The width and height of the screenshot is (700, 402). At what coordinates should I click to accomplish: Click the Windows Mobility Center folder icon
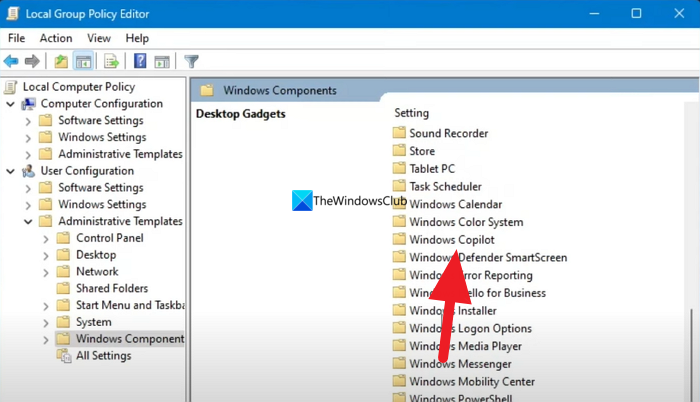(x=399, y=381)
